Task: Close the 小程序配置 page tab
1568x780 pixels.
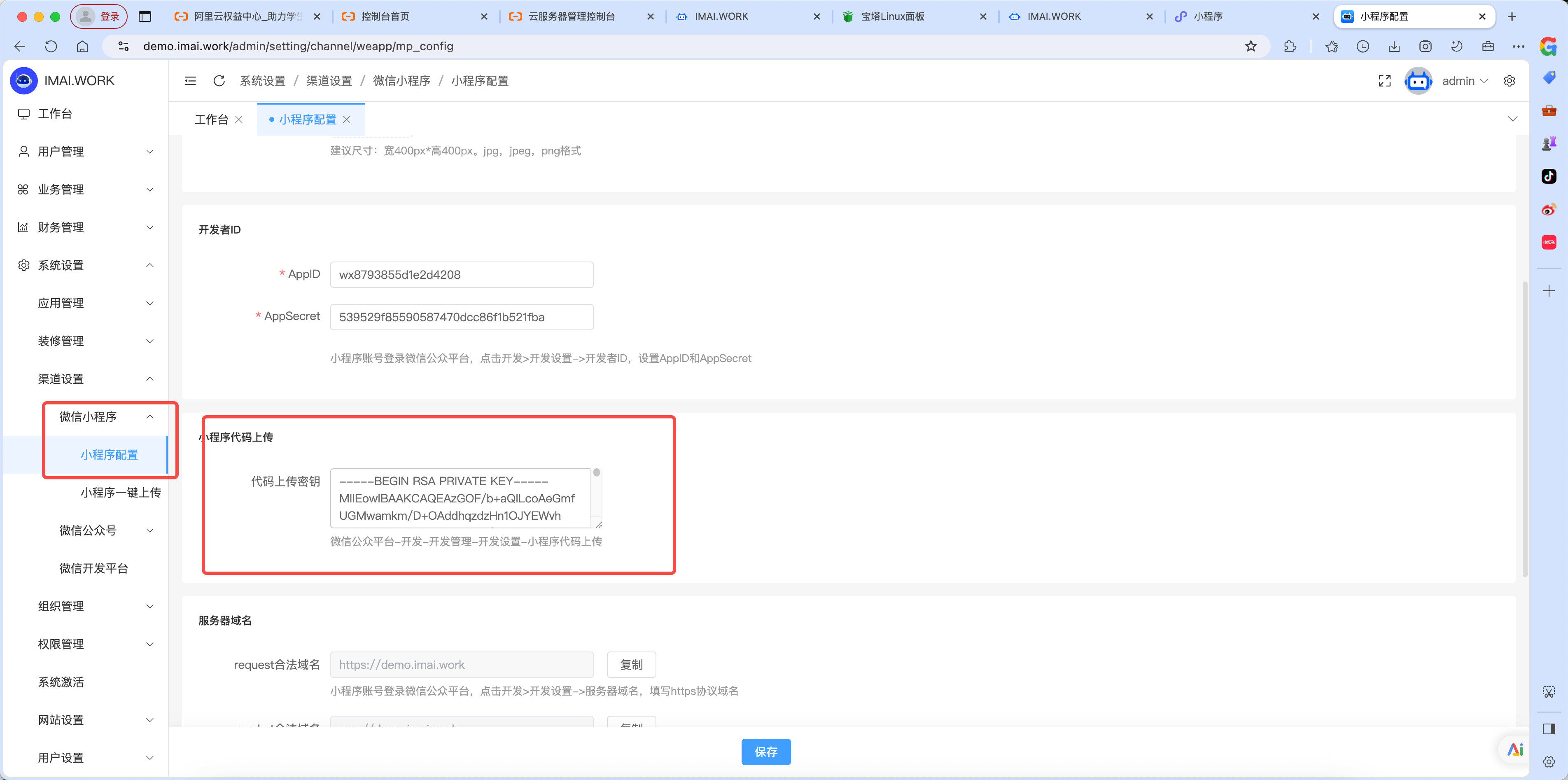Action: [x=347, y=120]
